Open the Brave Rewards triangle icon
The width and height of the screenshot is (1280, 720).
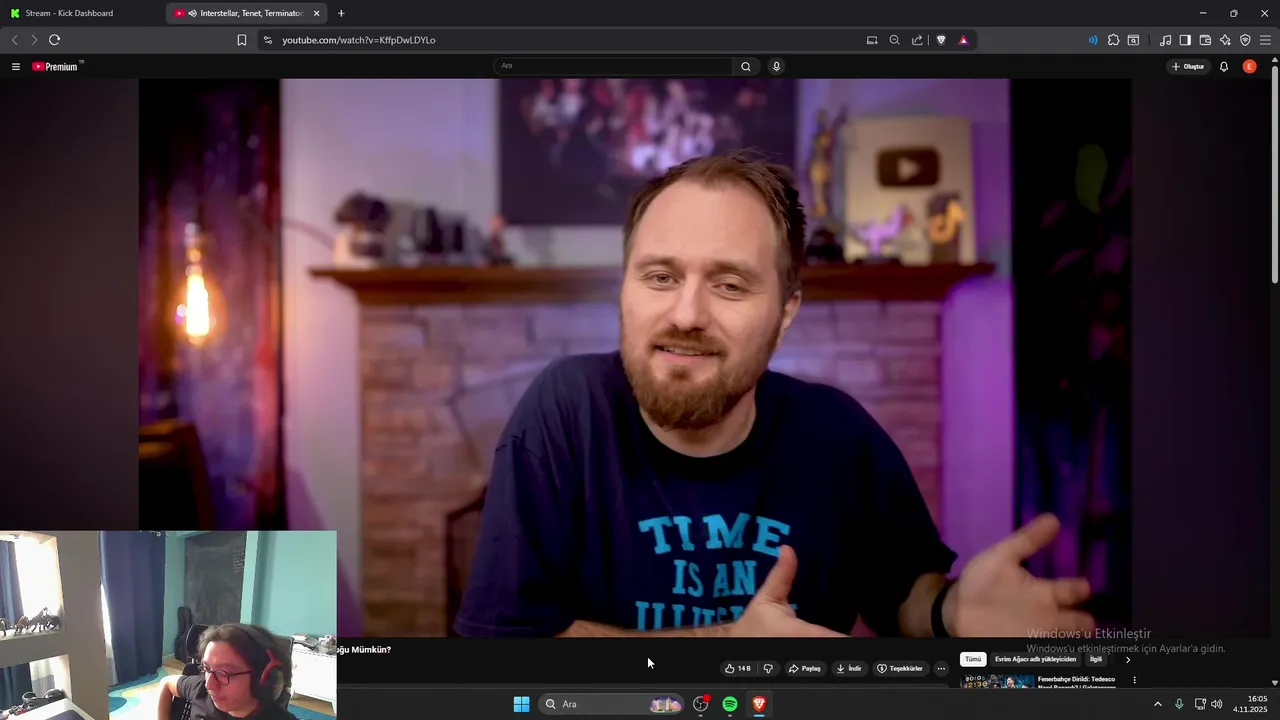point(963,40)
